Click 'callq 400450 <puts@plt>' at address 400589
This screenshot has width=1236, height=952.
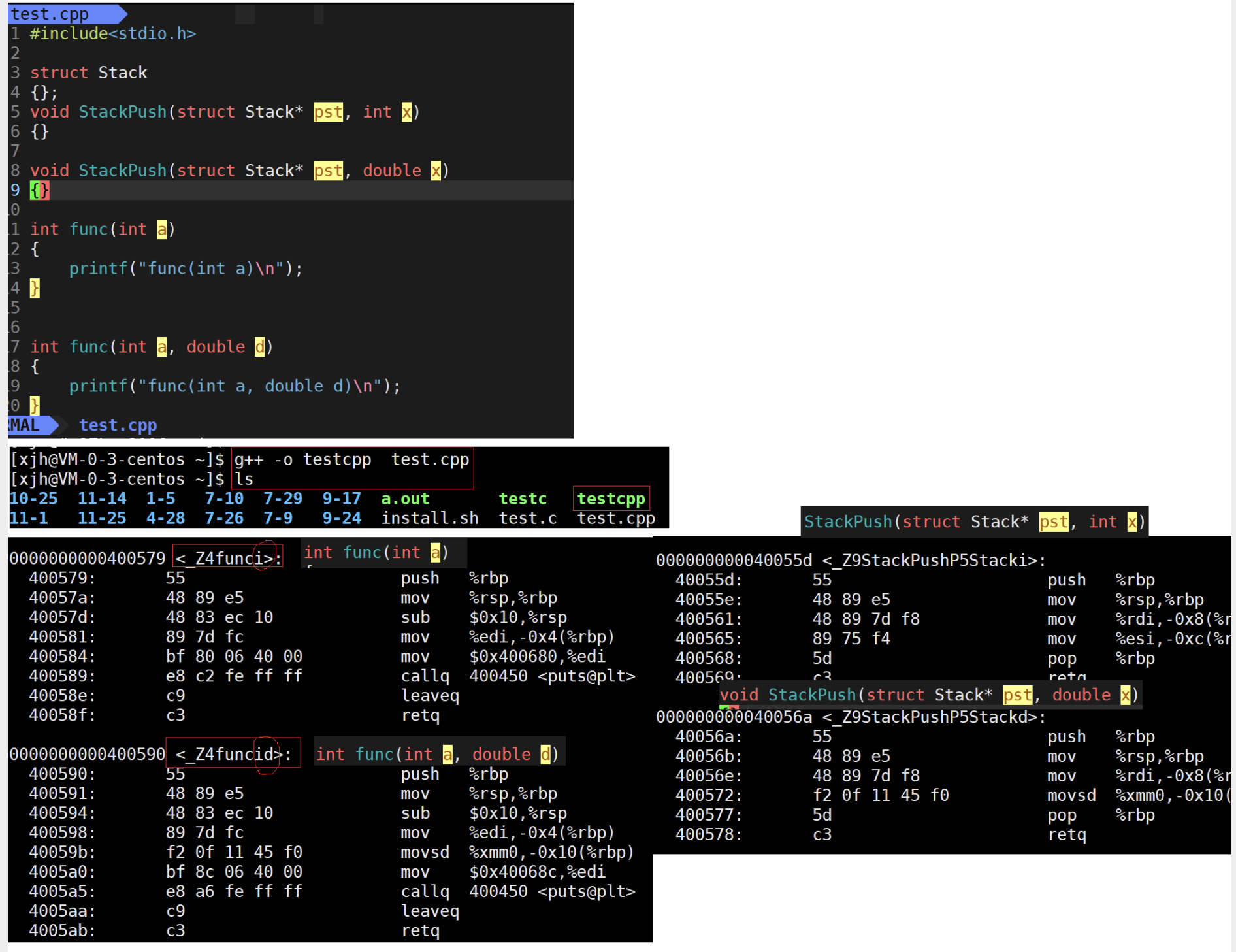[518, 676]
